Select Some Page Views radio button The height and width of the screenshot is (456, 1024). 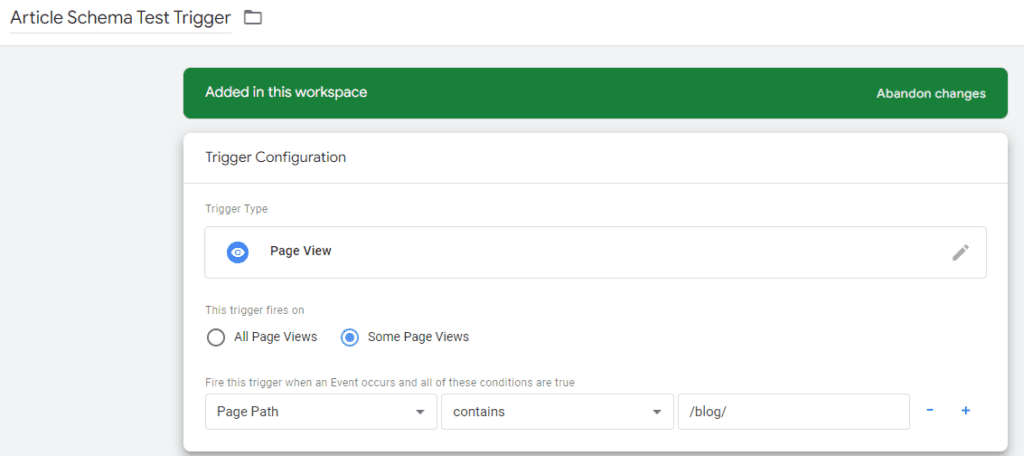pyautogui.click(x=350, y=337)
